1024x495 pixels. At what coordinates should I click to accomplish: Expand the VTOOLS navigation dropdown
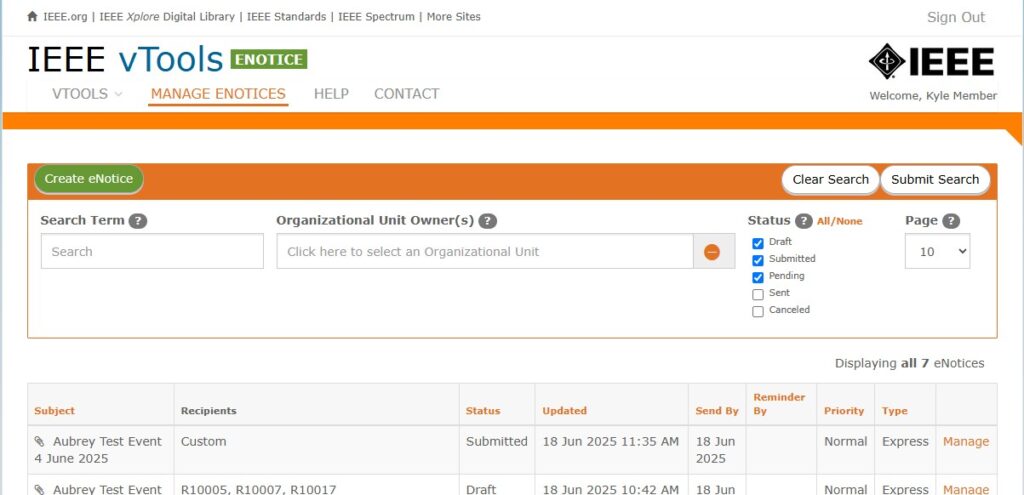[x=88, y=93]
